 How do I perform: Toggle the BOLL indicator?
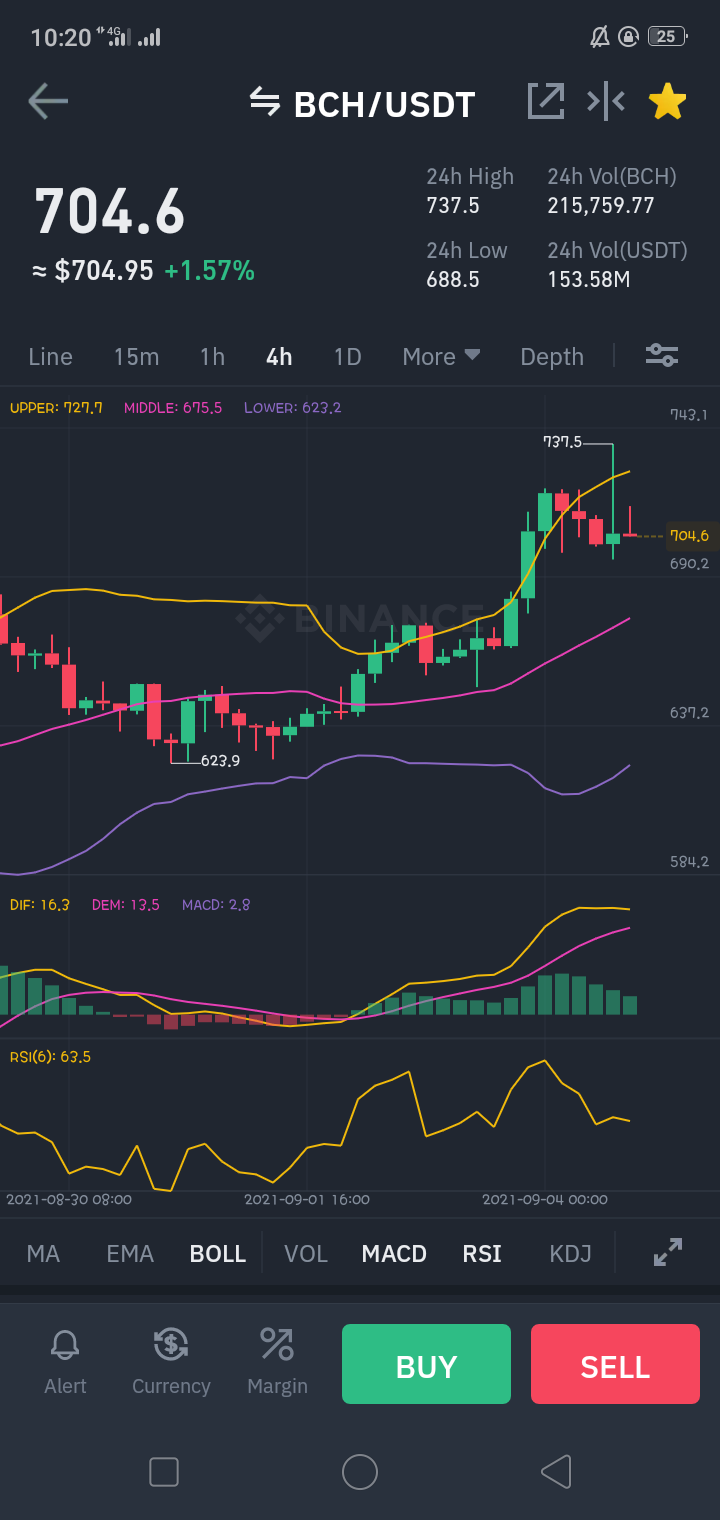point(218,1253)
